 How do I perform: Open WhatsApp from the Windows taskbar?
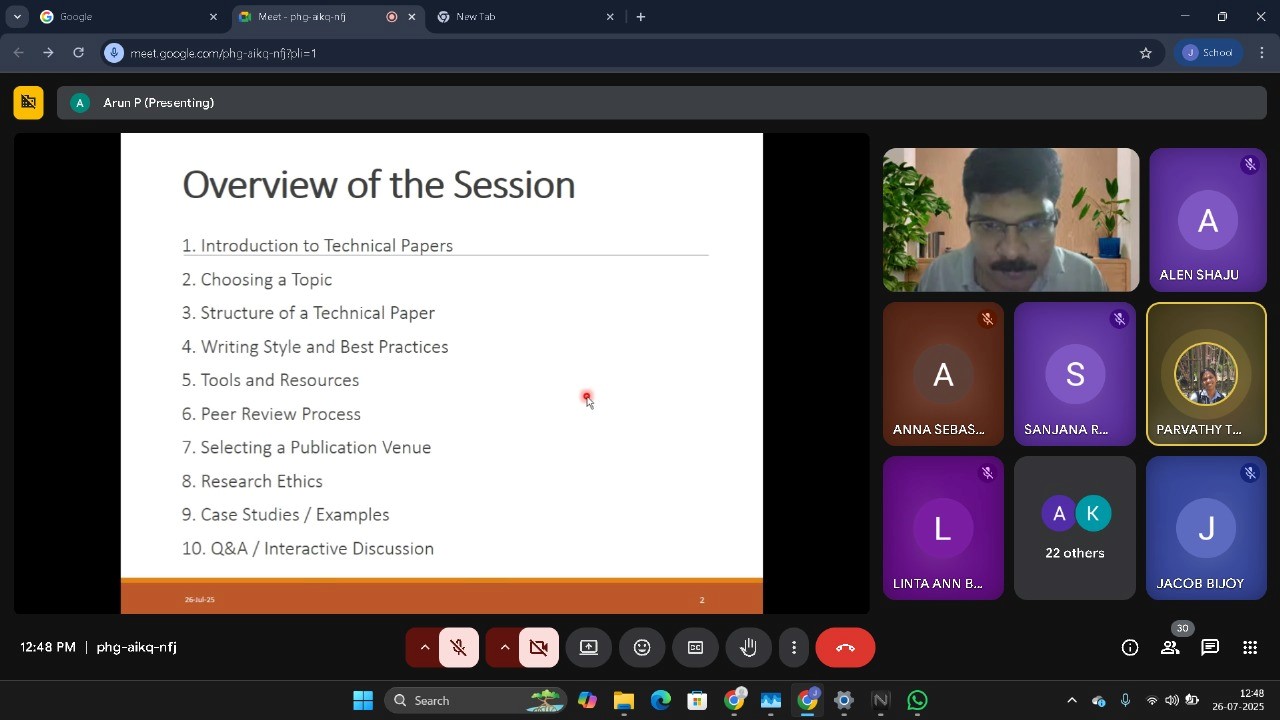point(917,701)
